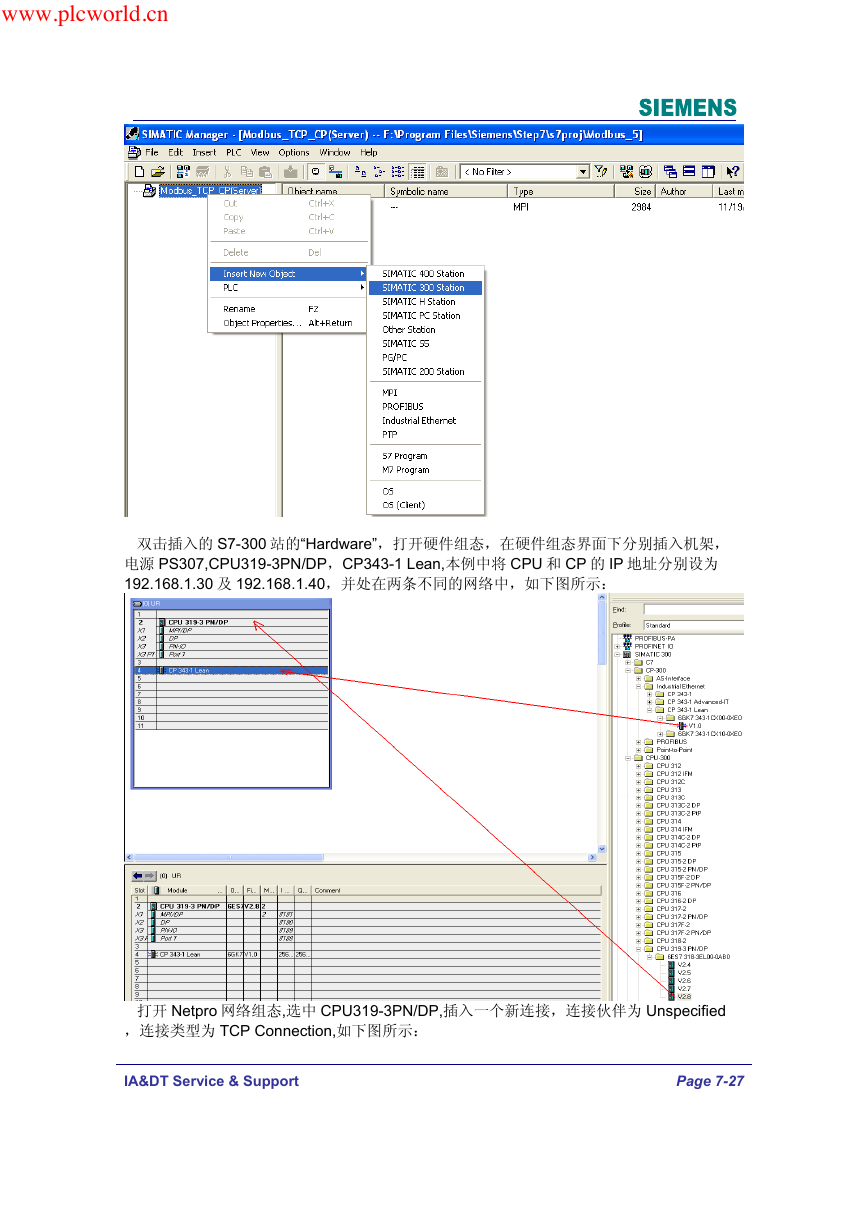Choose Insert New Object in context menu
The width and height of the screenshot is (868, 1228).
[x=289, y=274]
